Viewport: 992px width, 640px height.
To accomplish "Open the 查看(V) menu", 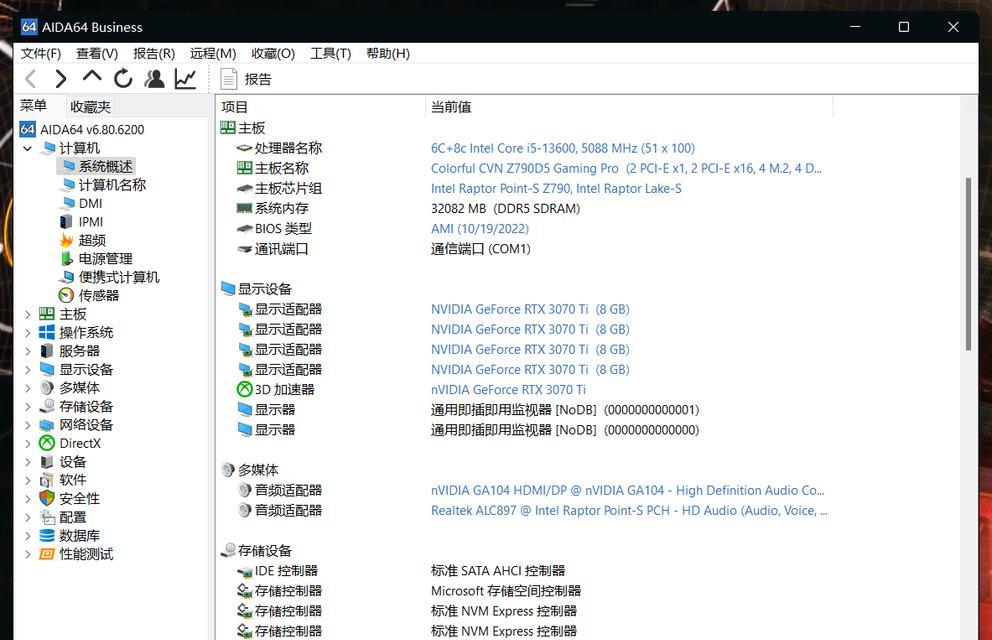I will pyautogui.click(x=97, y=54).
